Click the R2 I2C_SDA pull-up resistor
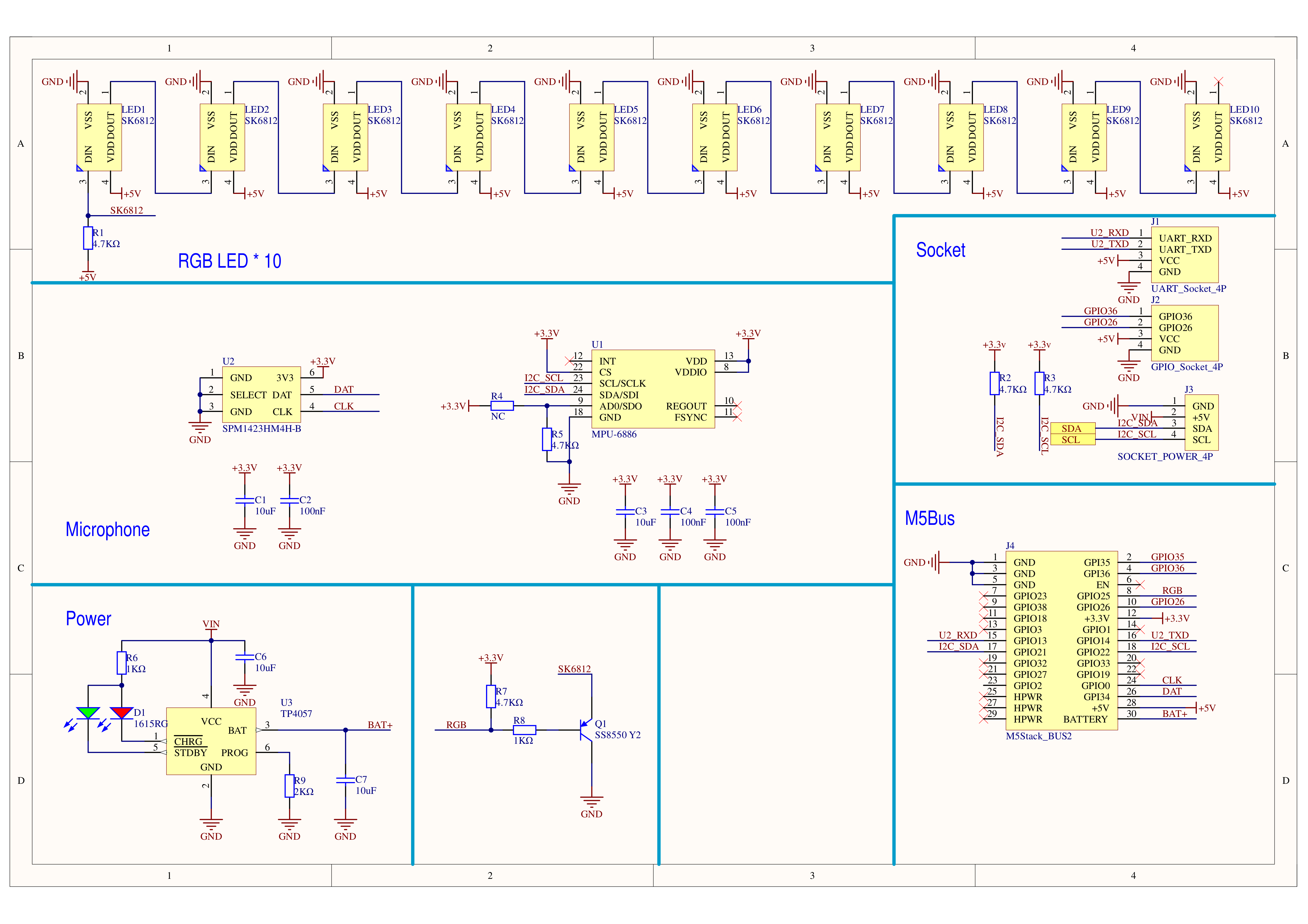Screen dimensions: 1308x924 point(994,383)
